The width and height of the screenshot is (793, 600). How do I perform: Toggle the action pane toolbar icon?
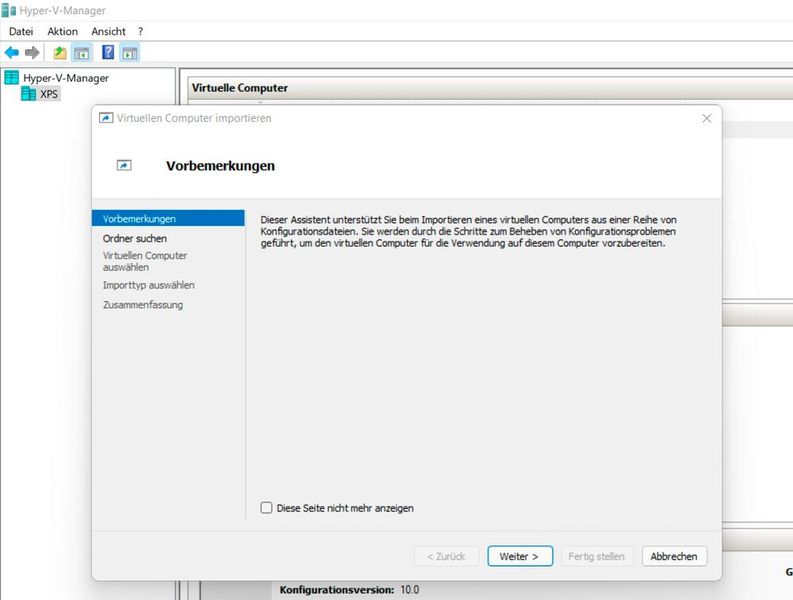[130, 52]
